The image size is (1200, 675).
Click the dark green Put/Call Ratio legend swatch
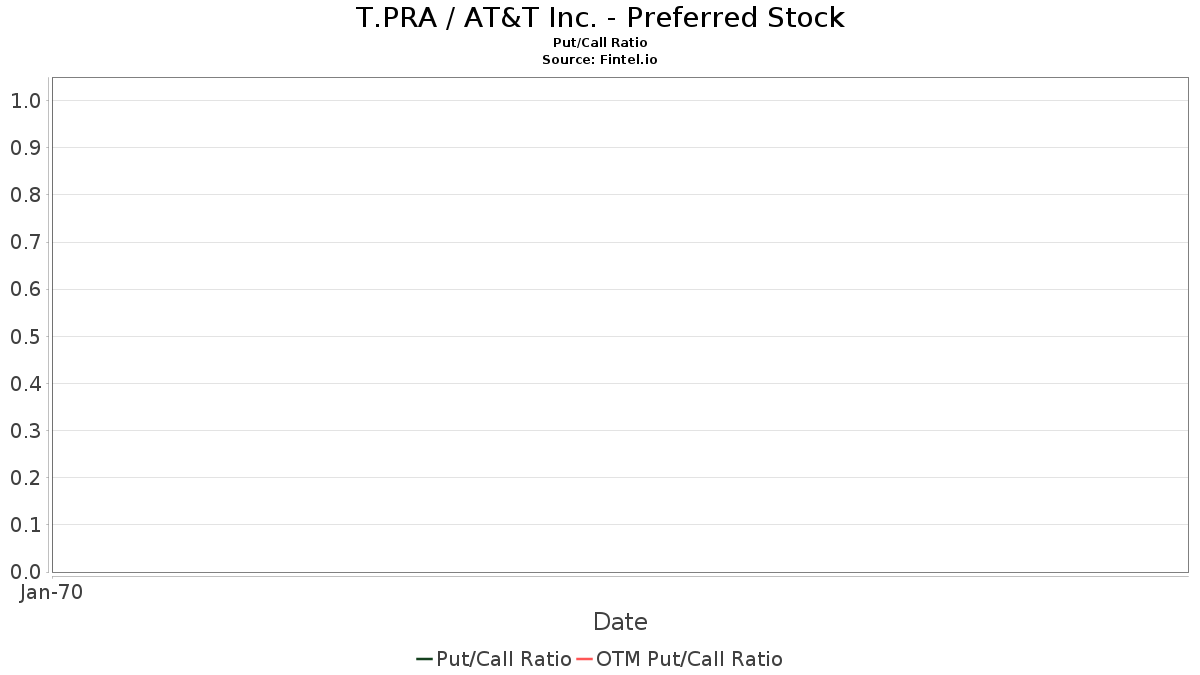(425, 659)
